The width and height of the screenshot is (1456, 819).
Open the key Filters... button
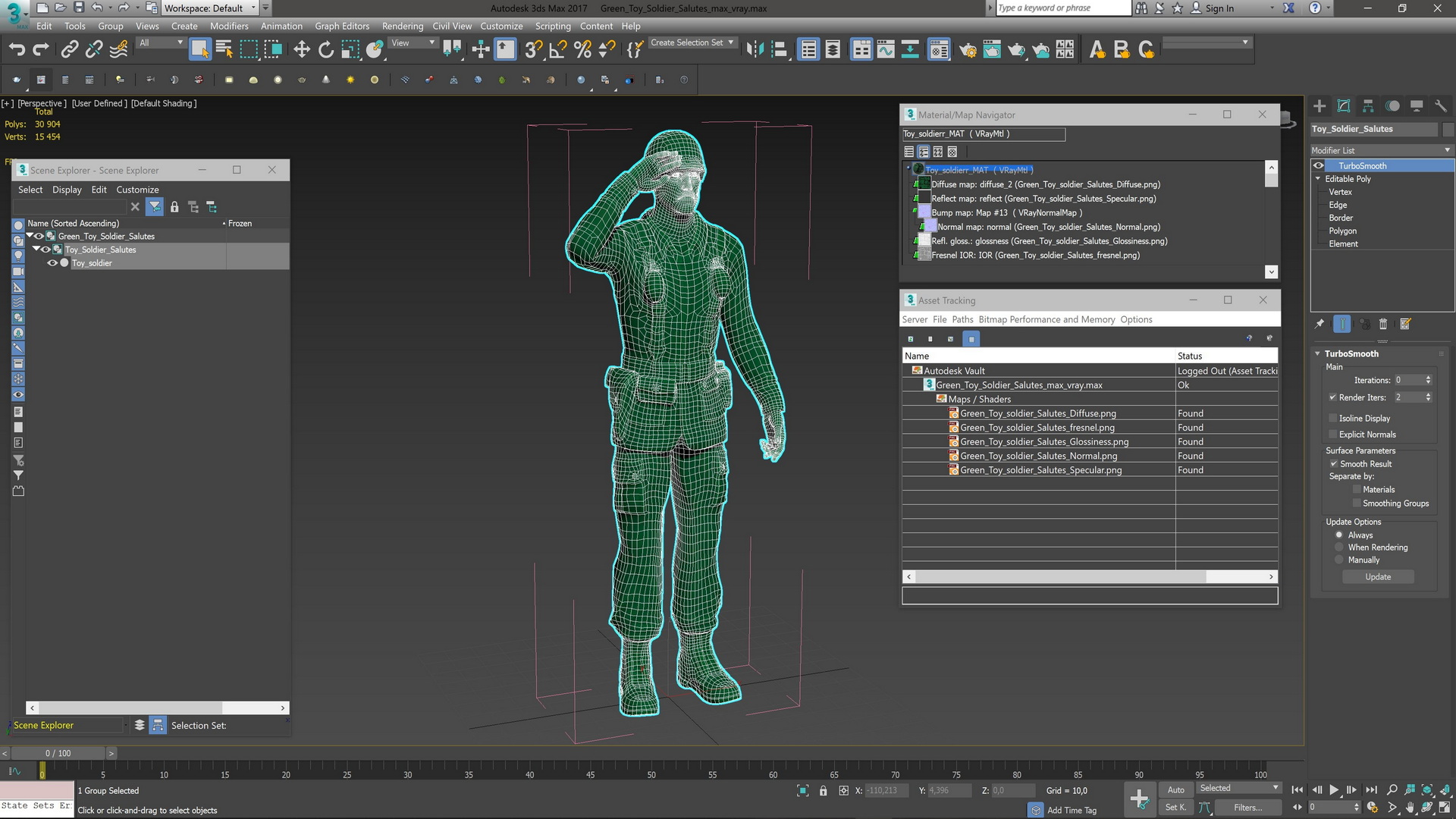1247,808
